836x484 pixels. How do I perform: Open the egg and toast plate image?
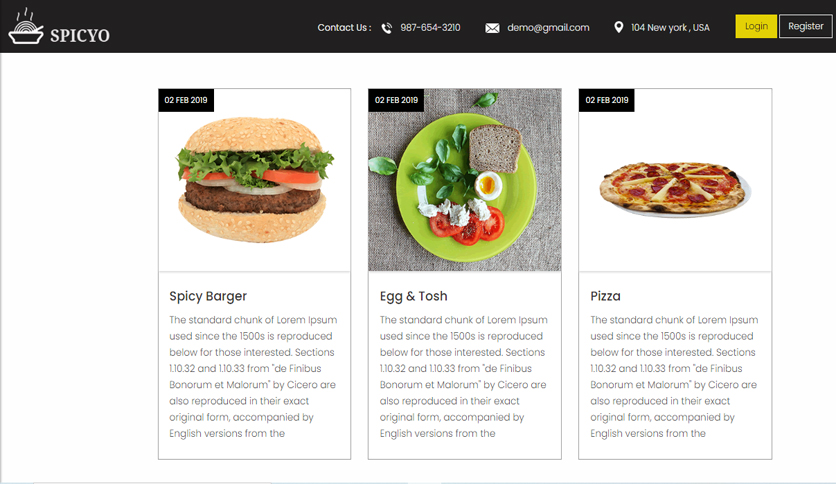[464, 180]
